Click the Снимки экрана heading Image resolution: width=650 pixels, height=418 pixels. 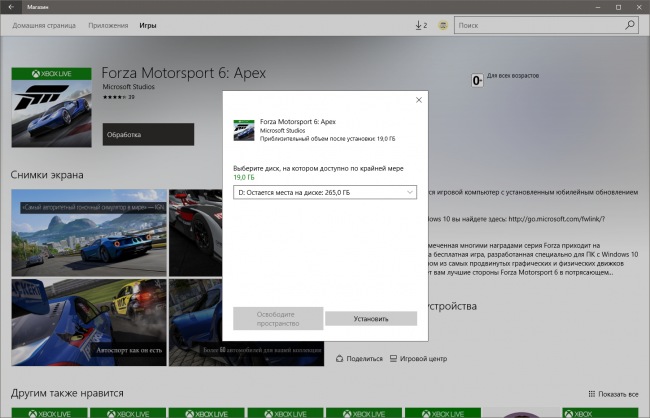pos(47,175)
